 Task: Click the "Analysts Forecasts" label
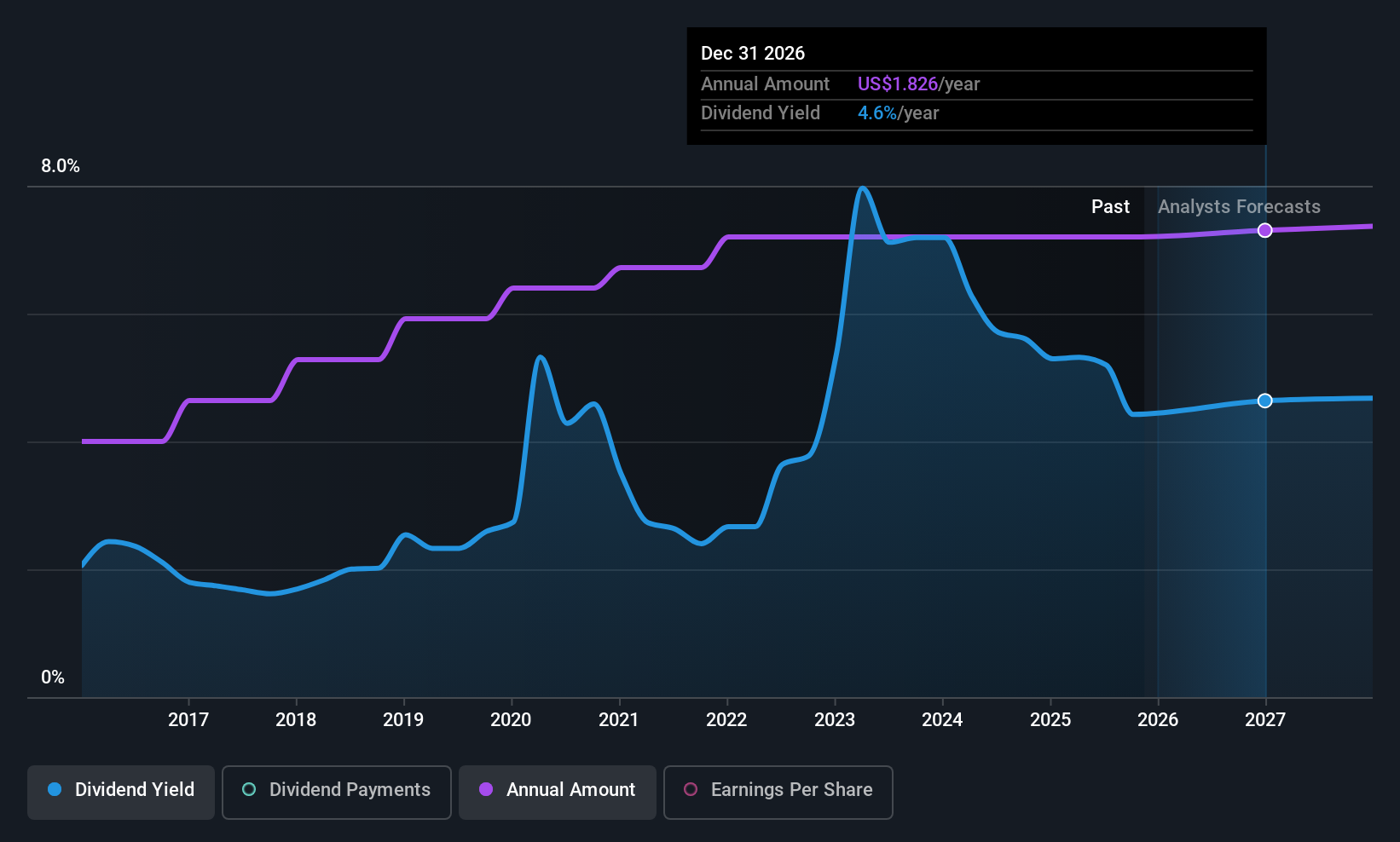point(1239,207)
